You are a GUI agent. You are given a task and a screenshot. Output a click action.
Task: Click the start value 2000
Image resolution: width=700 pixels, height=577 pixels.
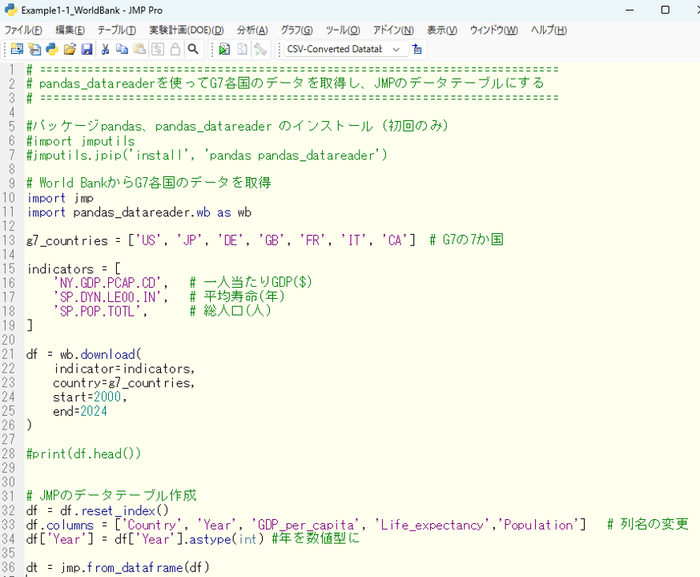(x=107, y=397)
